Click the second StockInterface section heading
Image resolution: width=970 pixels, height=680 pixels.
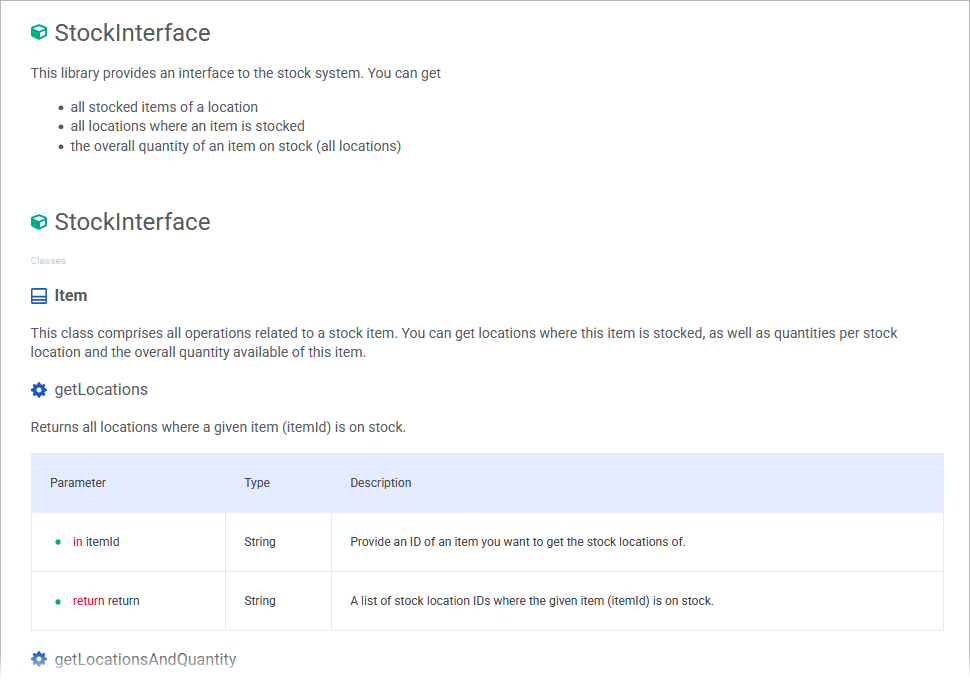pyautogui.click(x=132, y=222)
